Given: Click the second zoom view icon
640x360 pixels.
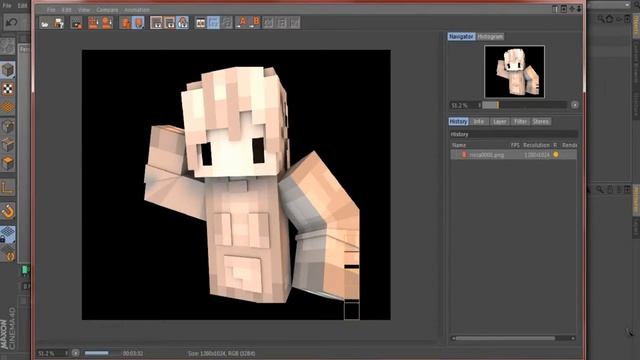Looking at the screenshot, I should (169, 23).
